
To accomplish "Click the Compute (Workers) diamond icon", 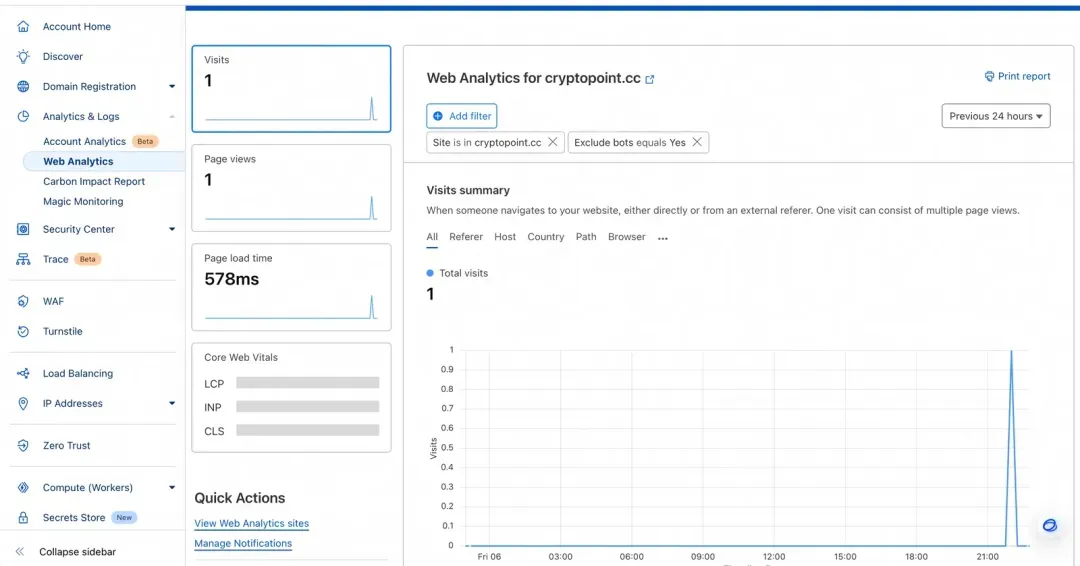I will 23,488.
